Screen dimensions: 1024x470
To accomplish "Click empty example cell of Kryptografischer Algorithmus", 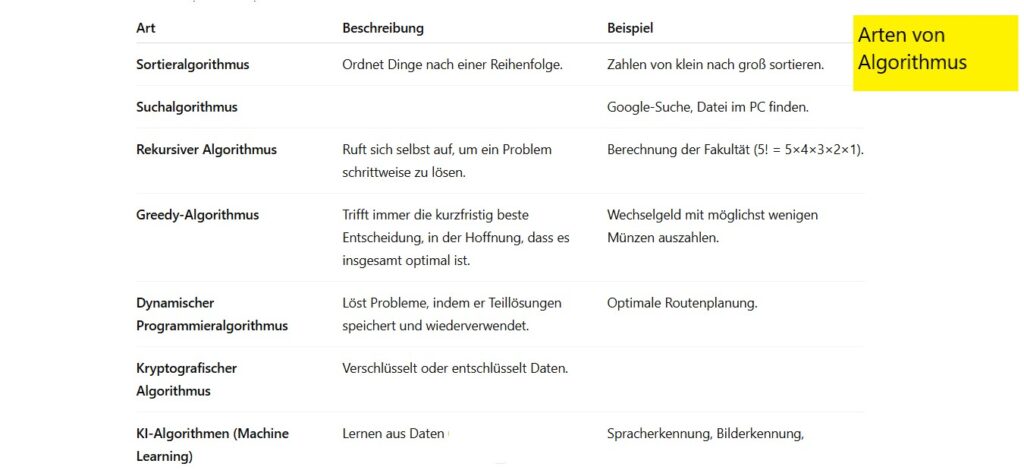I will (x=733, y=379).
